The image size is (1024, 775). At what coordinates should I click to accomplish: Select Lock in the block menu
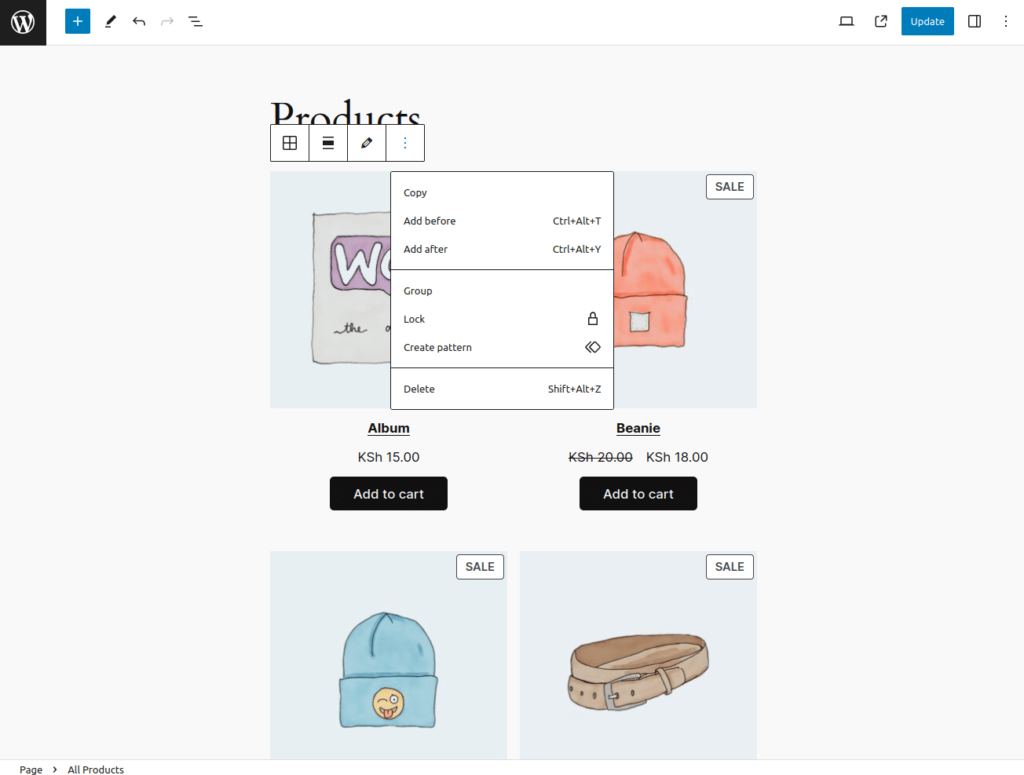(502, 319)
